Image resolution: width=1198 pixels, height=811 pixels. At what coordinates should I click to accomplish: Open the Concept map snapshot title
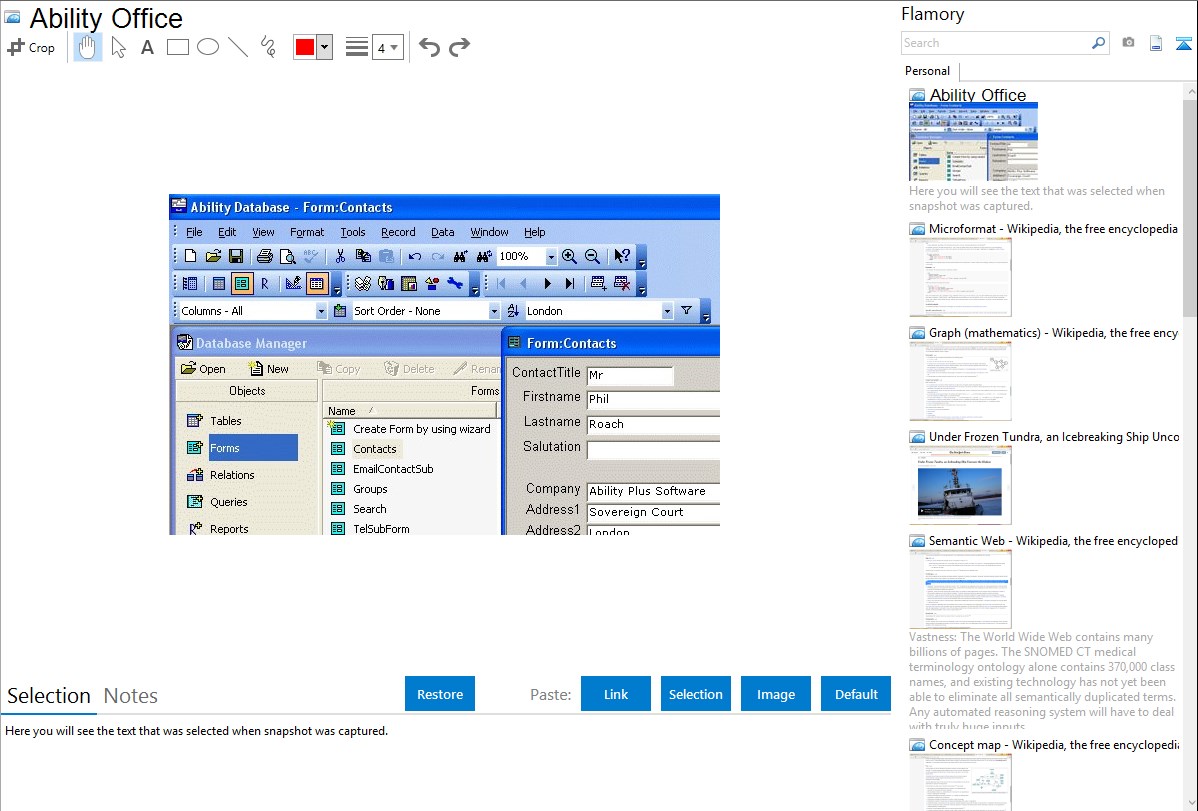(x=1053, y=744)
